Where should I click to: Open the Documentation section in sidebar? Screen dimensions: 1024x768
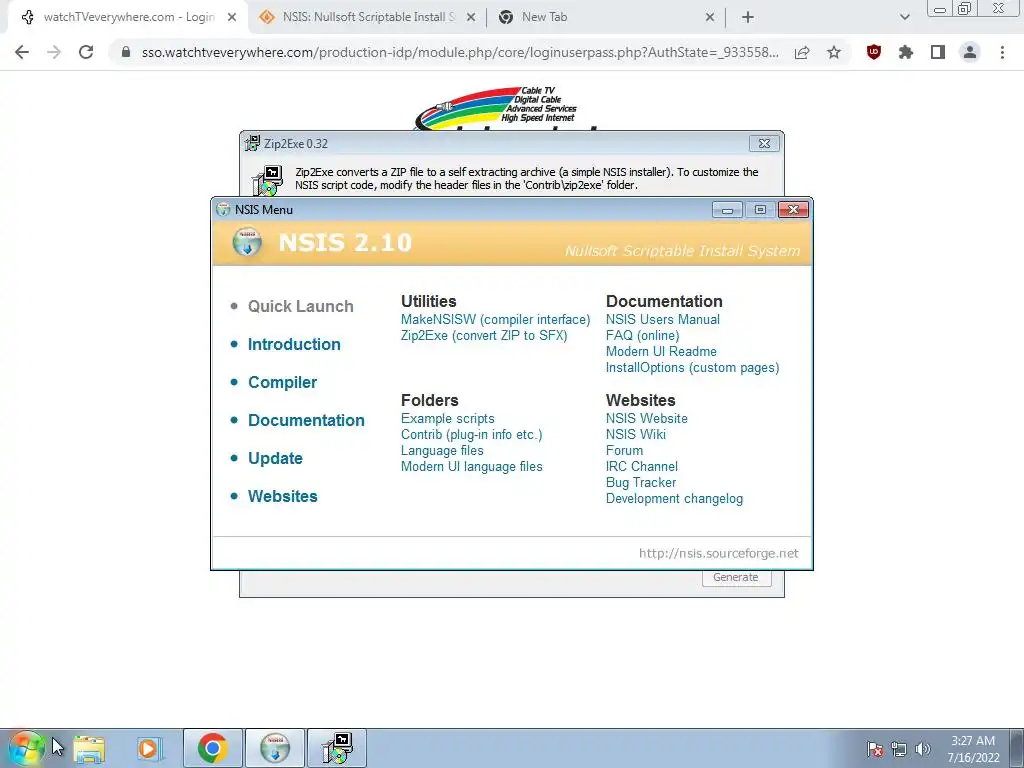[306, 420]
